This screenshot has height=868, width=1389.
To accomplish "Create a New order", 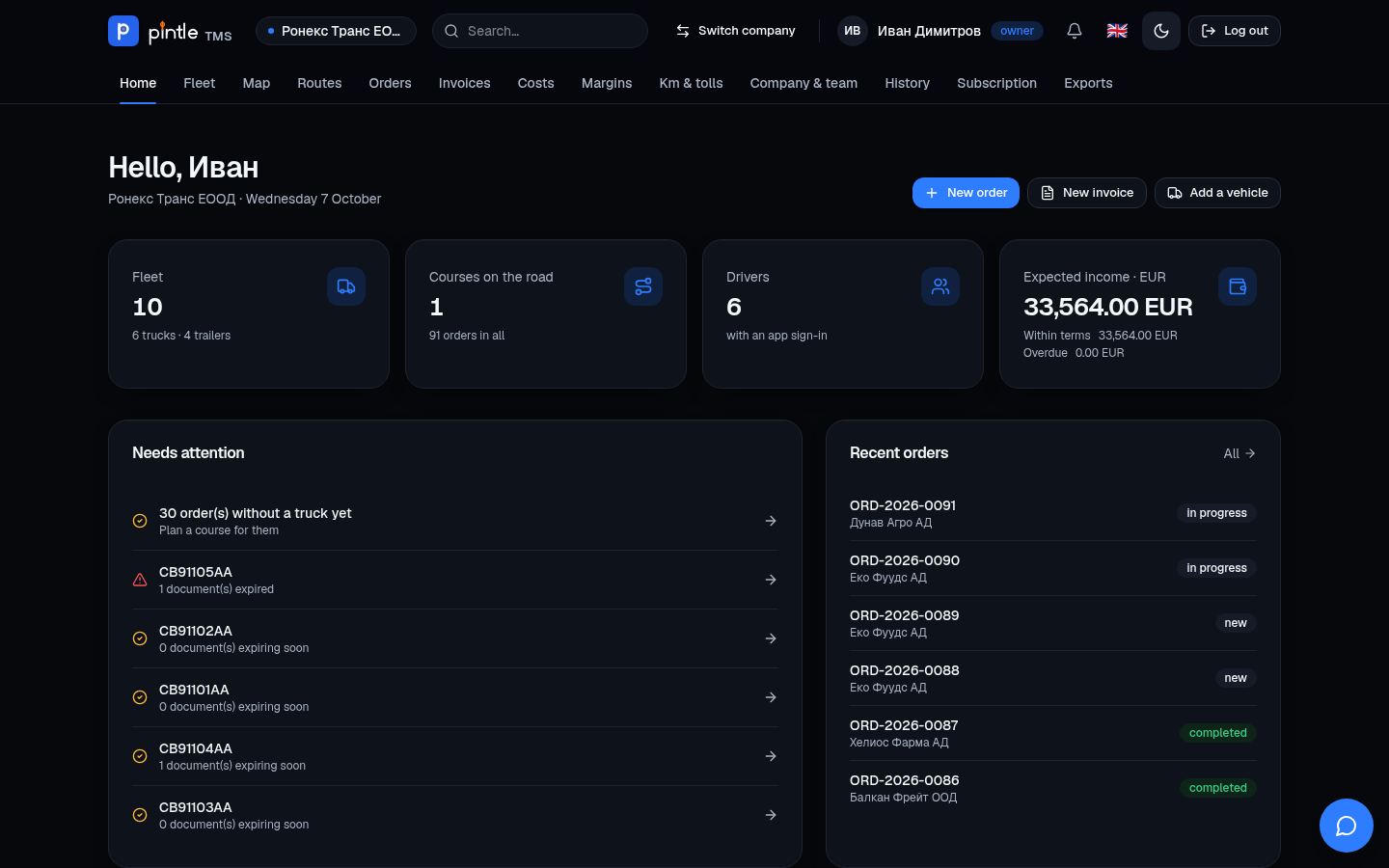I will [966, 193].
